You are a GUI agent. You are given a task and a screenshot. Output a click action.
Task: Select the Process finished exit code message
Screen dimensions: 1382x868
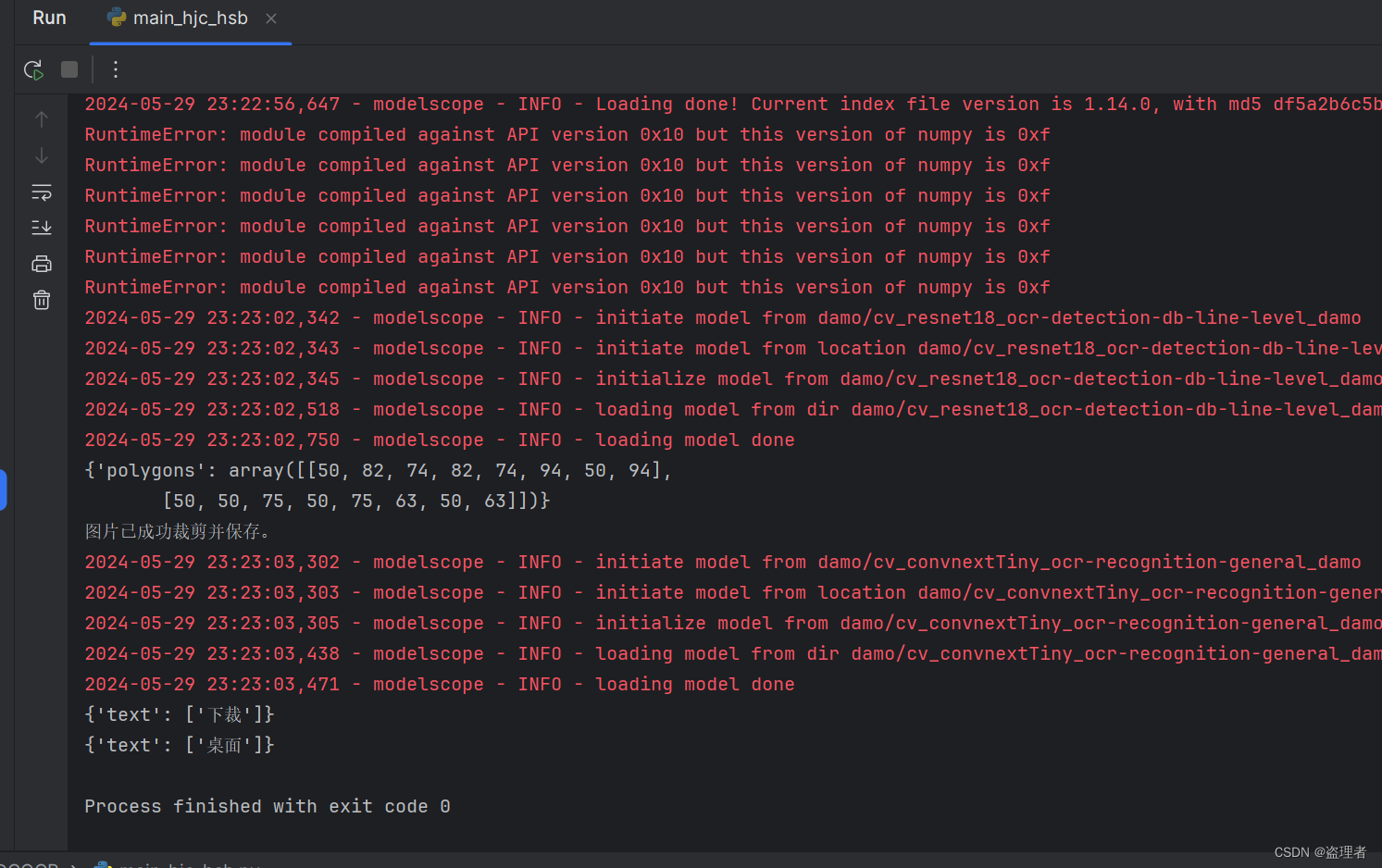265,806
